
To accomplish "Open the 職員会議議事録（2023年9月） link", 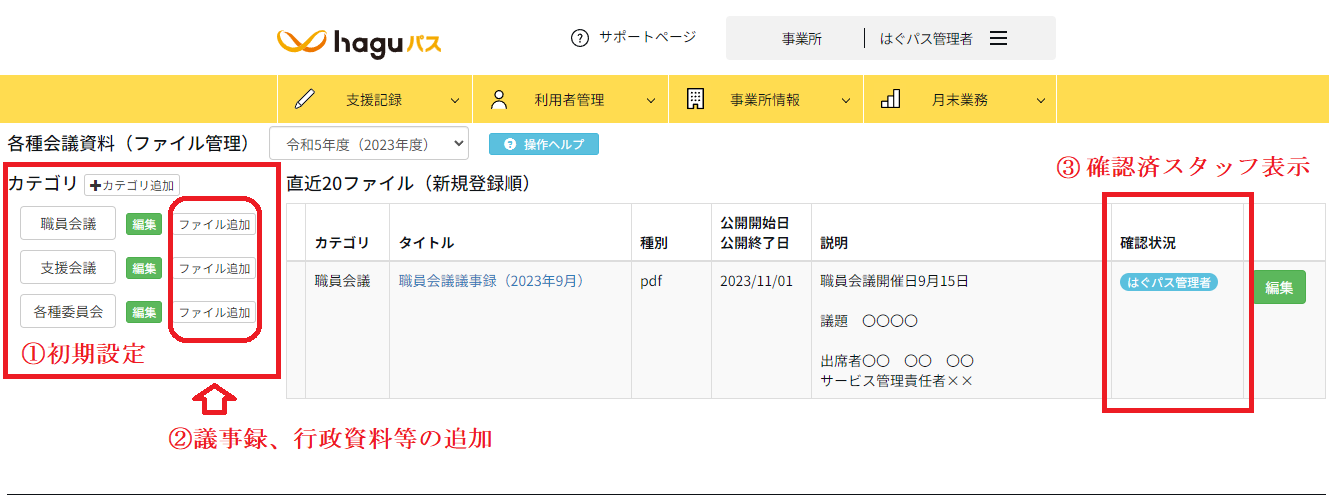I will pos(491,281).
